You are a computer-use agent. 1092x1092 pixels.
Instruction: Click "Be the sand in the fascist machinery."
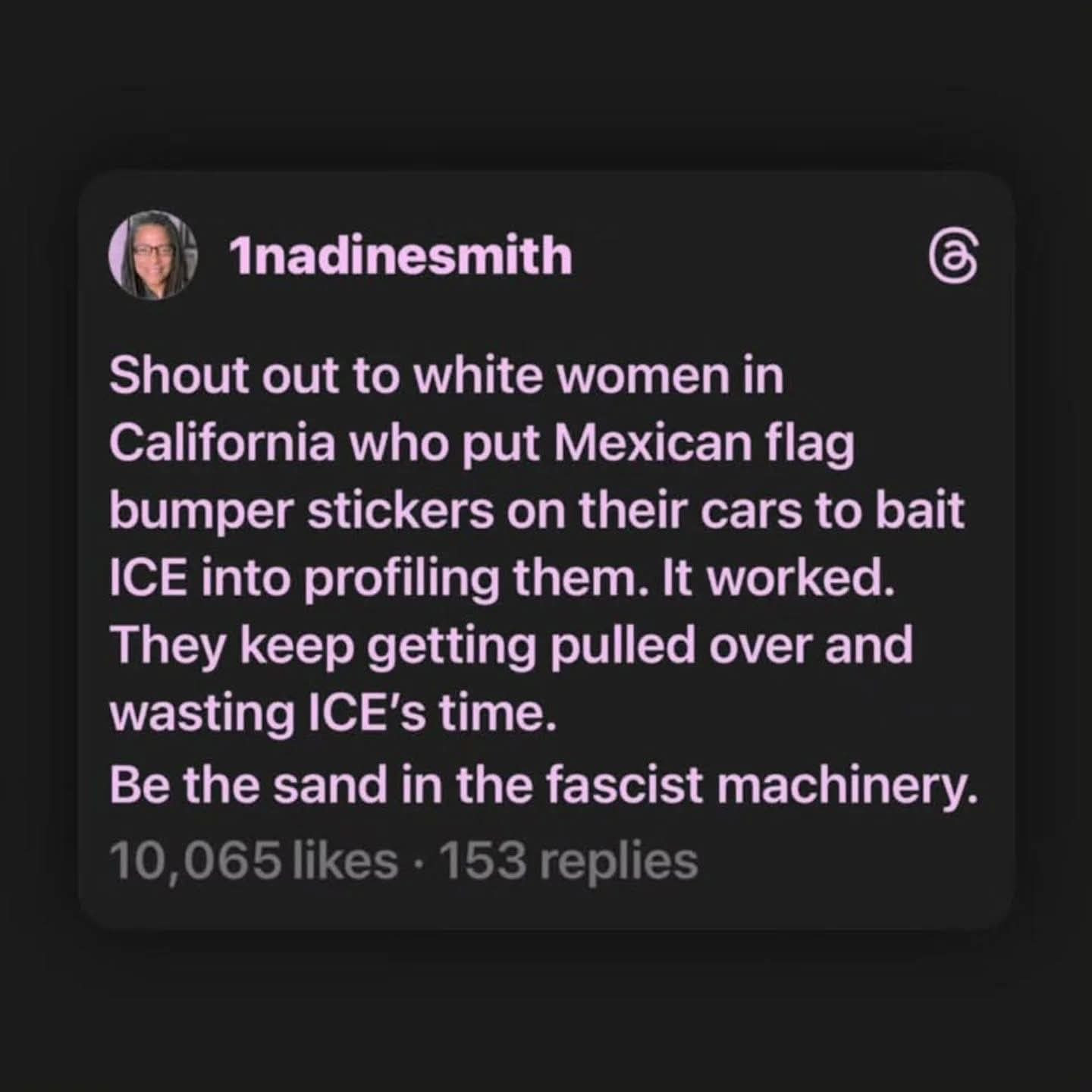point(544,785)
